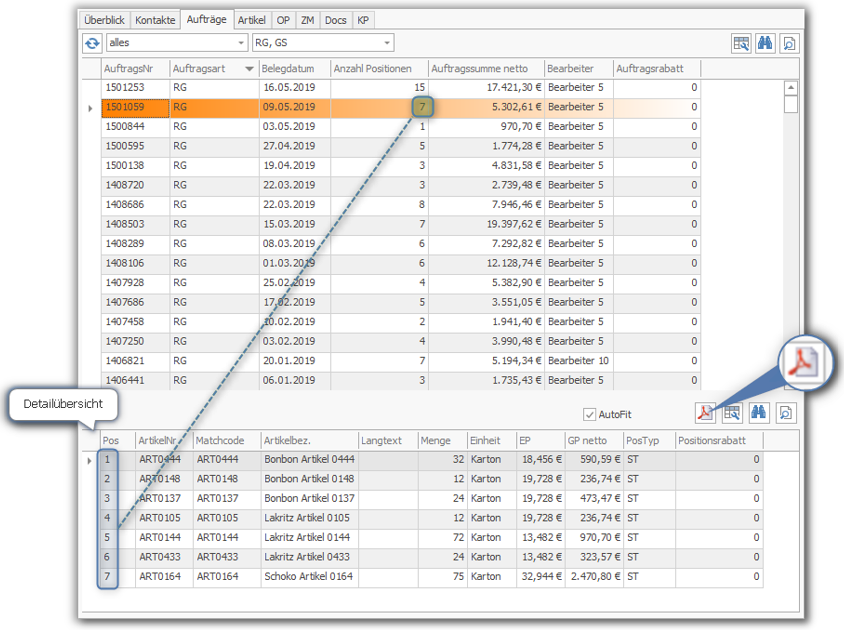Screen dimensions: 844x630
Task: Sort by the AuftragsNr column header
Action: tap(136, 69)
